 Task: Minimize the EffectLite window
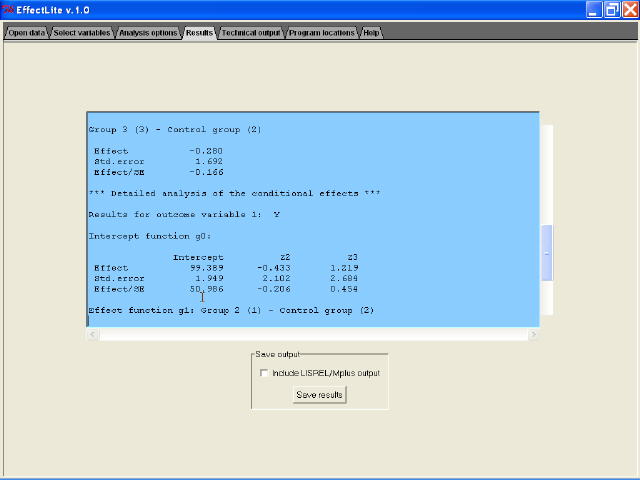[x=594, y=9]
